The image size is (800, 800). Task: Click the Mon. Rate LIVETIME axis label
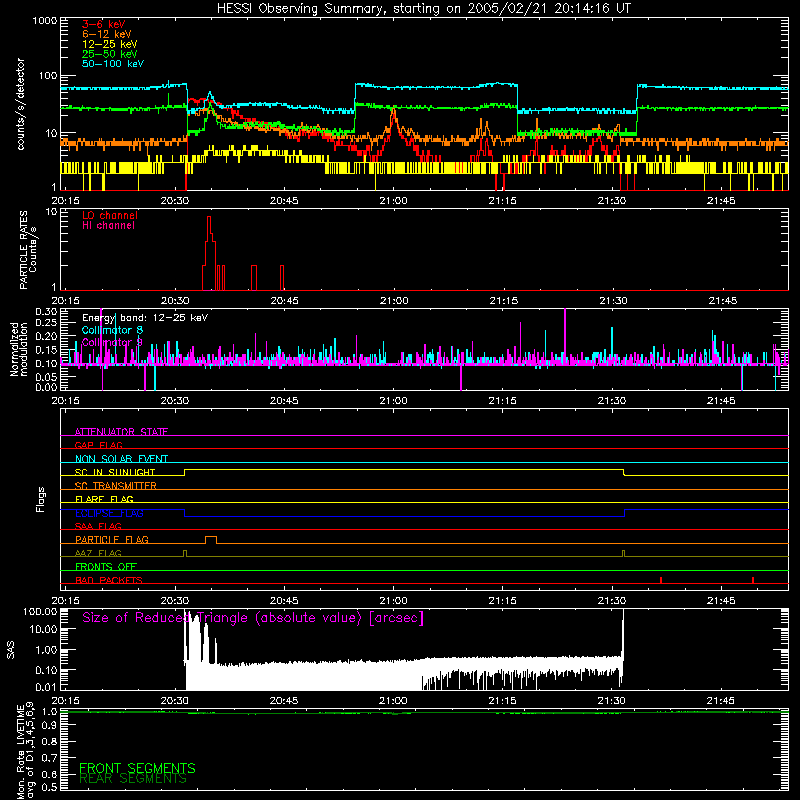(x=26, y=752)
